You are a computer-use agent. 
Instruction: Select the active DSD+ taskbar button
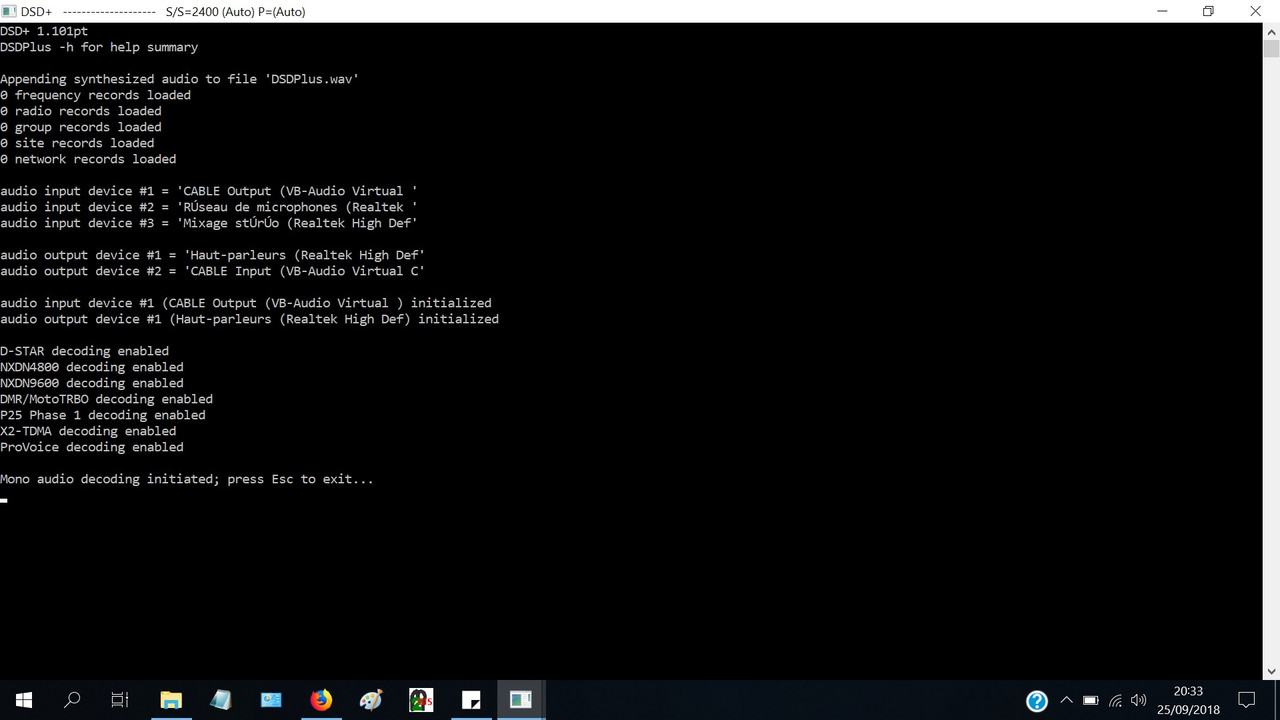point(521,700)
